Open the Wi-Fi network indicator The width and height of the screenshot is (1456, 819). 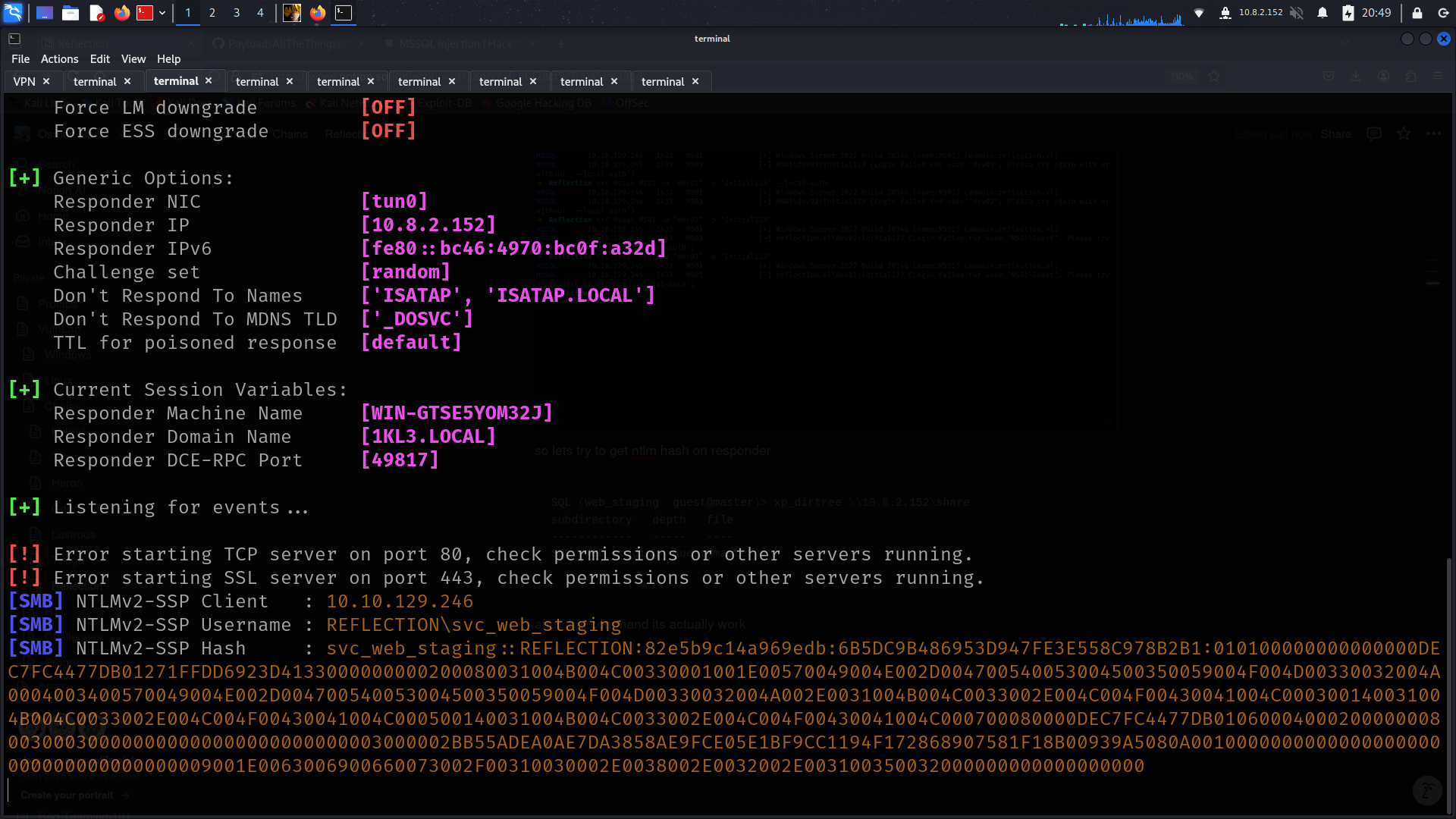pos(1199,13)
